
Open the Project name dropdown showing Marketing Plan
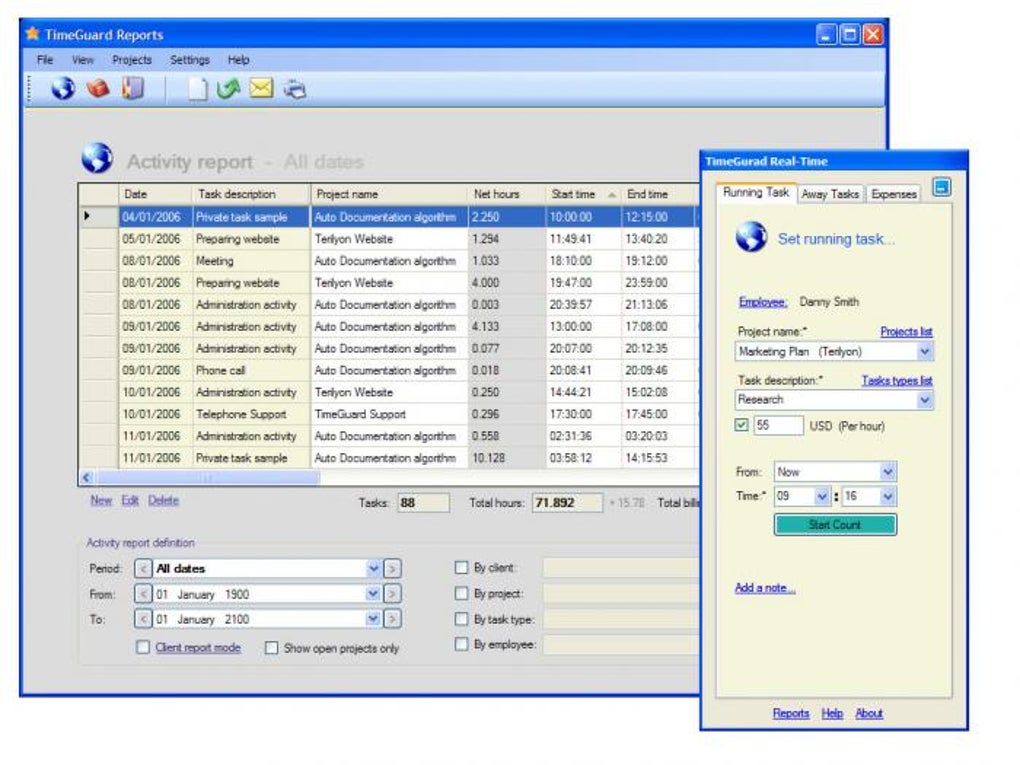coord(927,352)
